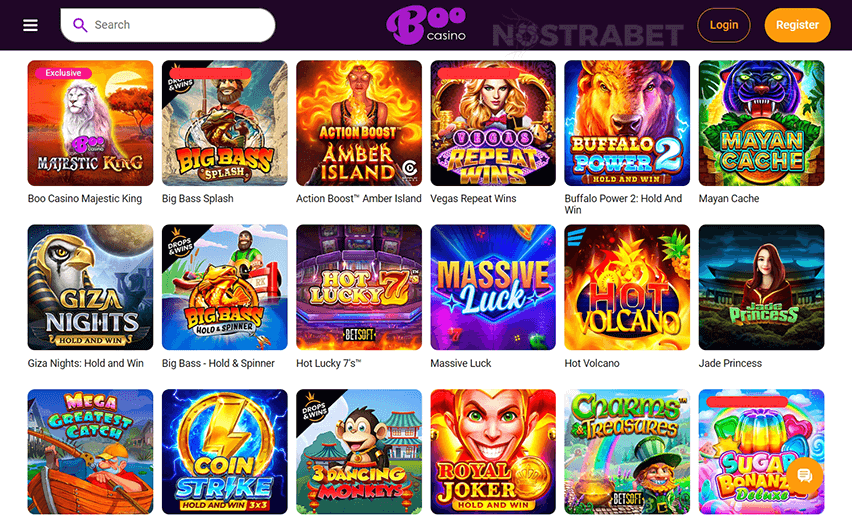
Task: Launch the Giza Nights game tile
Action: point(90,287)
